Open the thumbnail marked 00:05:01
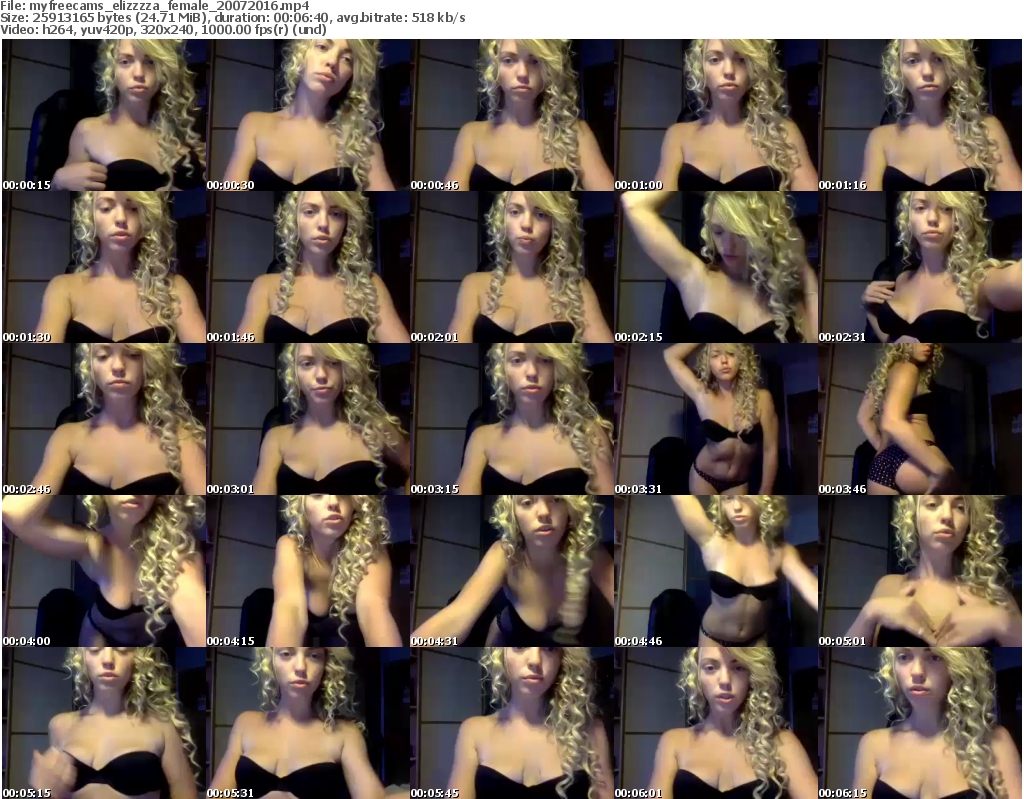Viewport: 1024px width, 799px height. 920,571
